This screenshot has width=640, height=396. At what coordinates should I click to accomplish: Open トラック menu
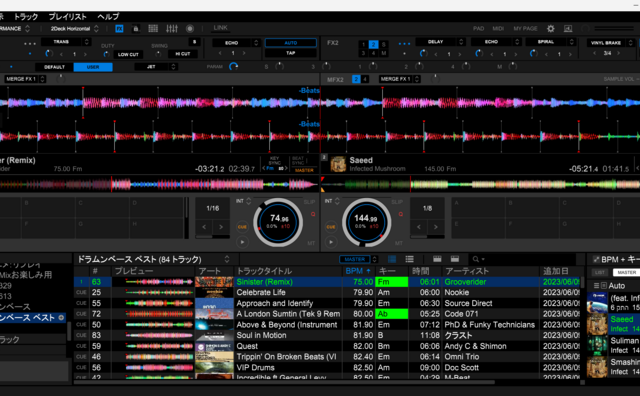click(25, 17)
